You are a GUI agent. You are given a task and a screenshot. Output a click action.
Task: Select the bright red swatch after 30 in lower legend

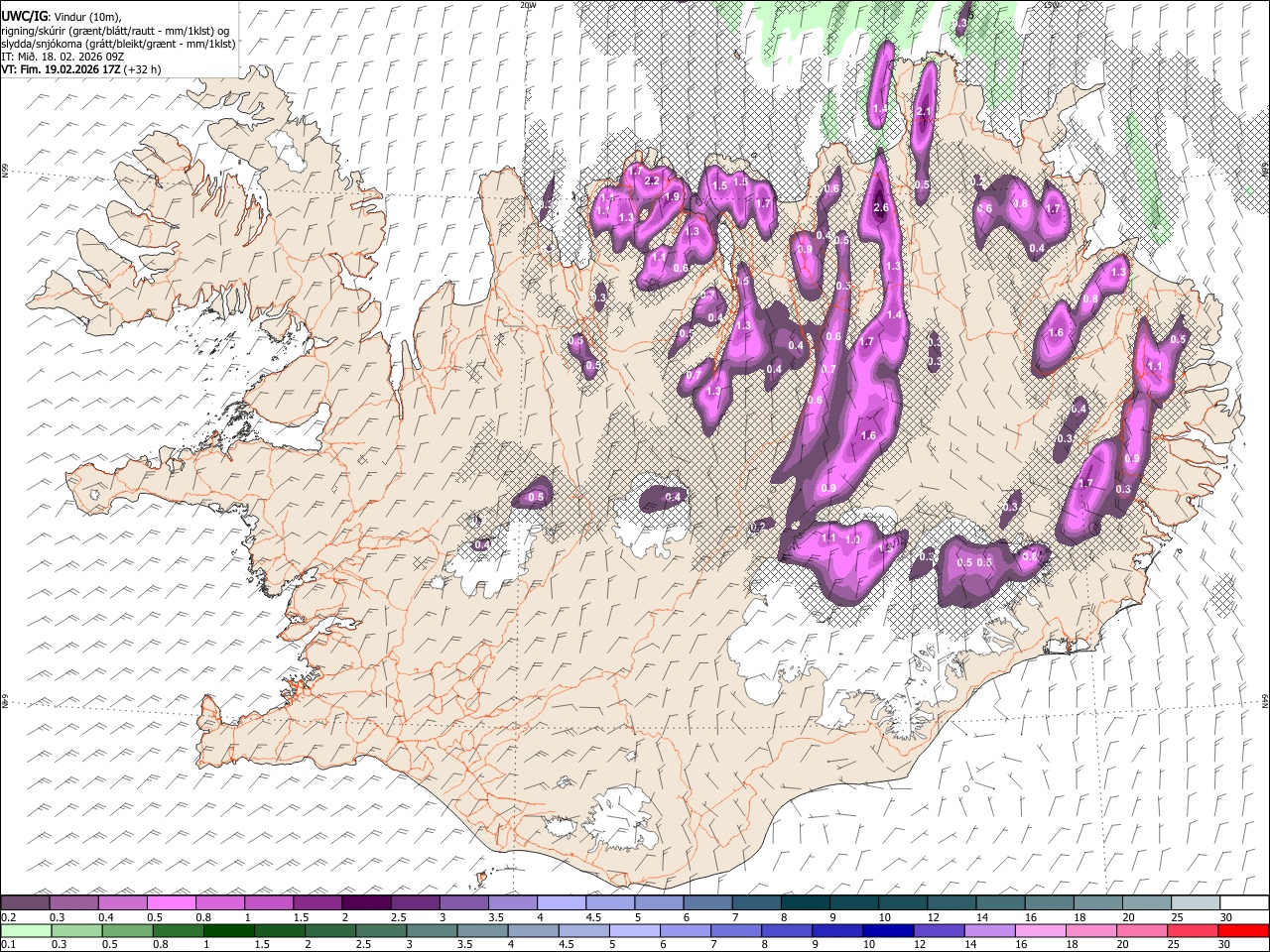pos(1244,930)
